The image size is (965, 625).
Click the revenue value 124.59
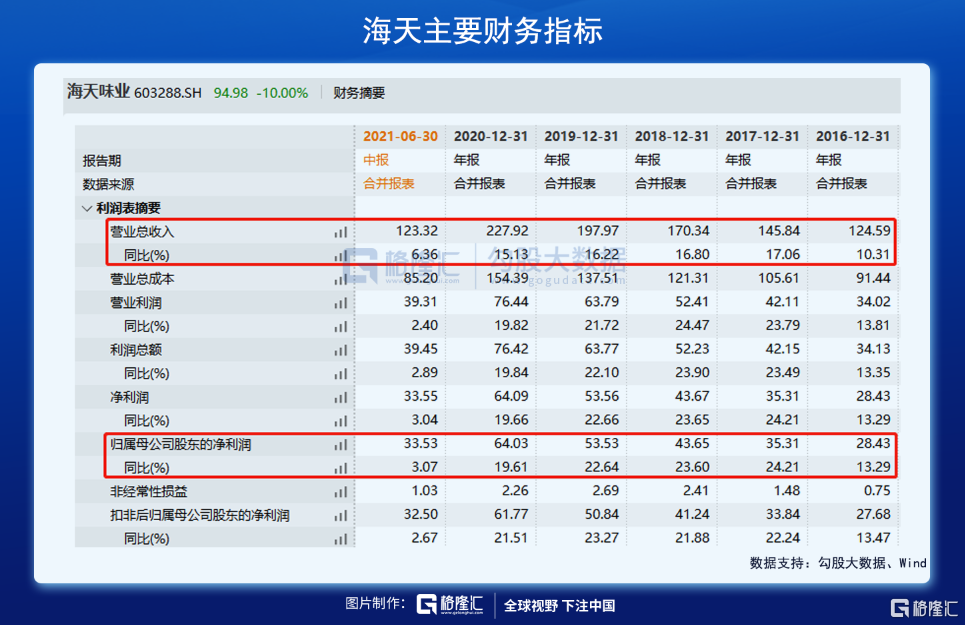coord(870,231)
